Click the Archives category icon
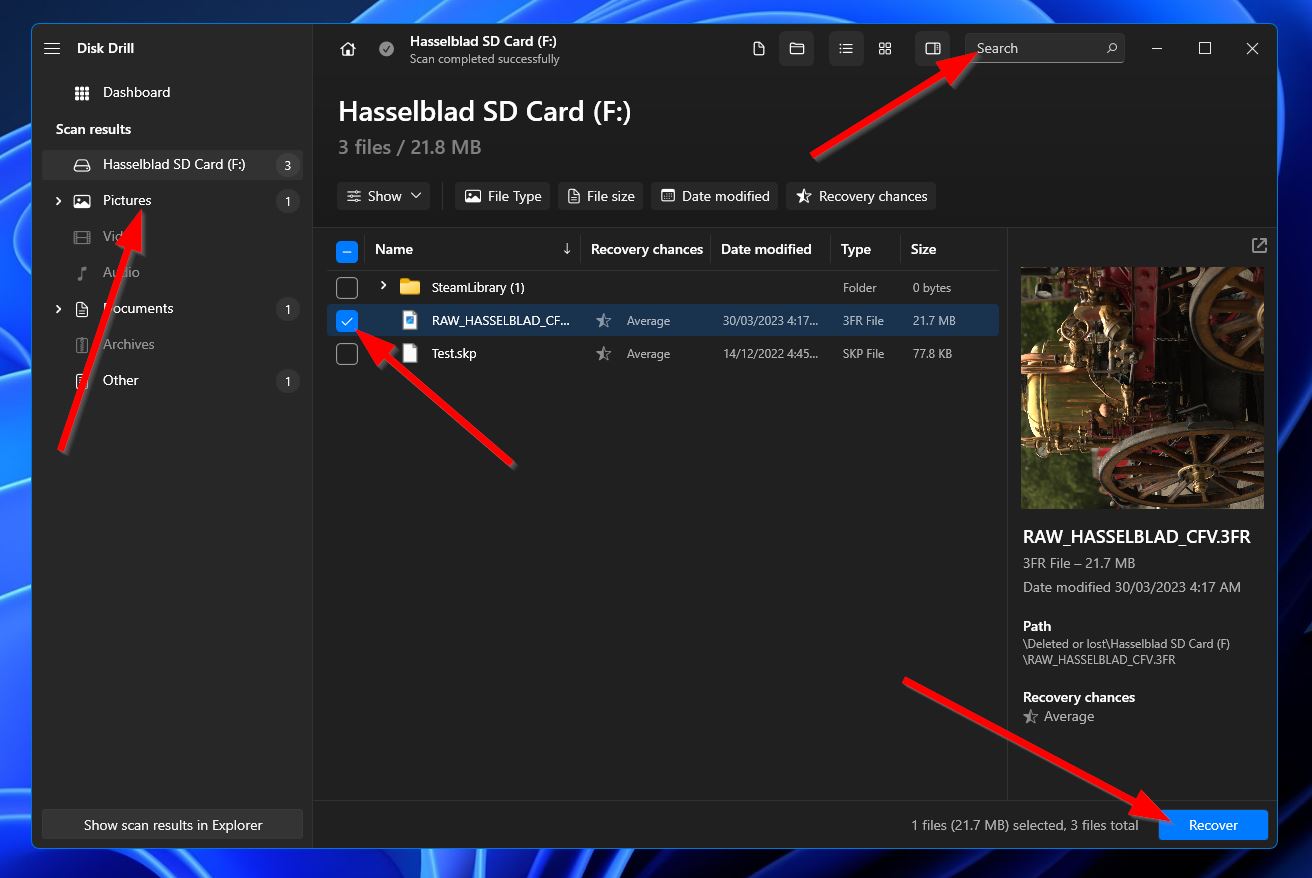Image resolution: width=1312 pixels, height=878 pixels. (82, 345)
